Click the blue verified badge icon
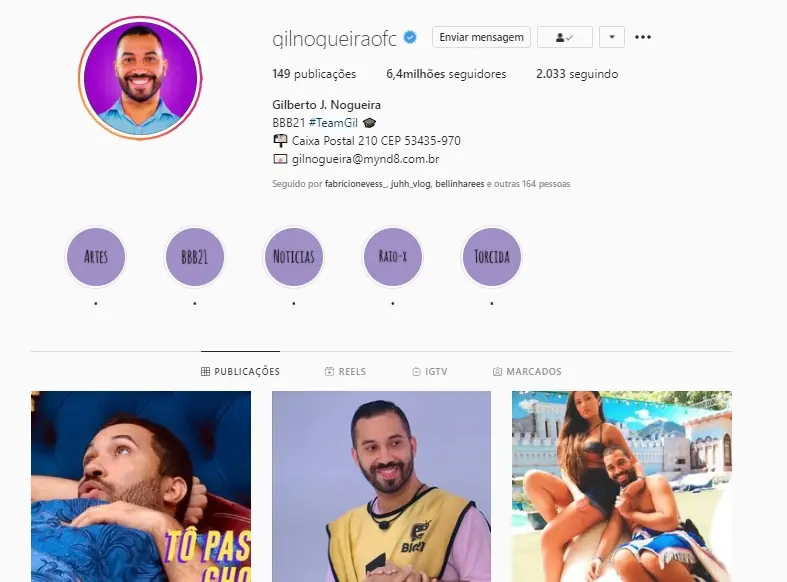The width and height of the screenshot is (787, 582). [410, 37]
